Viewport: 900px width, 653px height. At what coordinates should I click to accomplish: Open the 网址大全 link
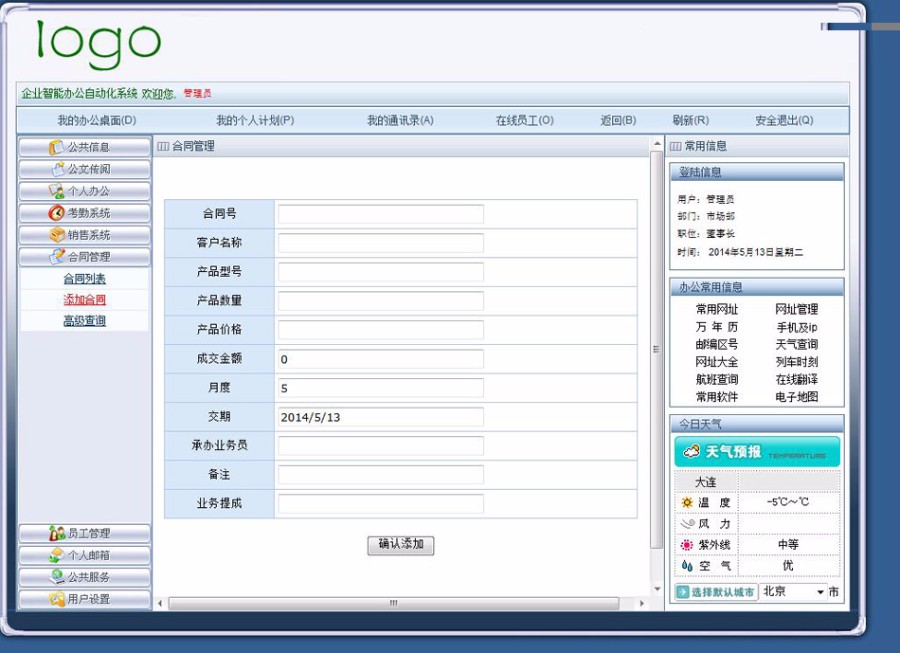click(717, 362)
